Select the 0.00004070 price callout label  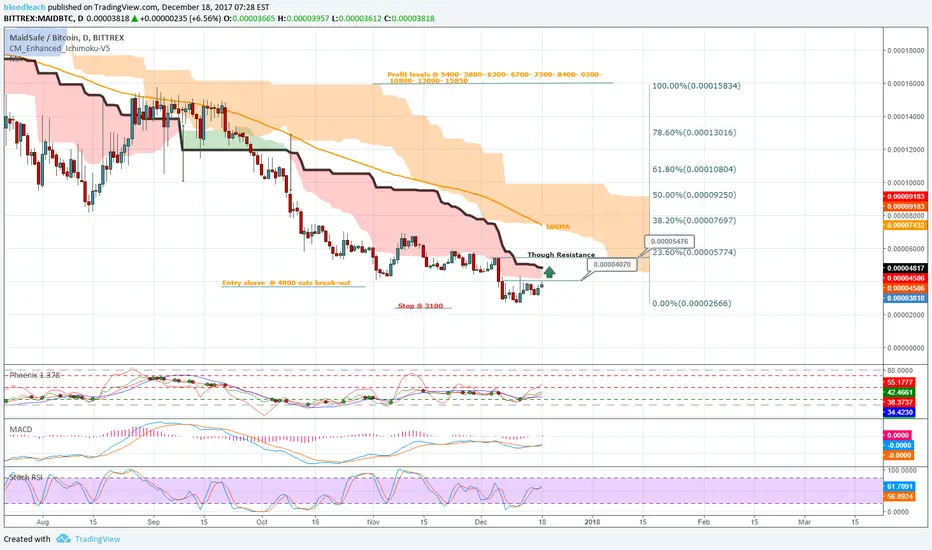click(x=612, y=264)
